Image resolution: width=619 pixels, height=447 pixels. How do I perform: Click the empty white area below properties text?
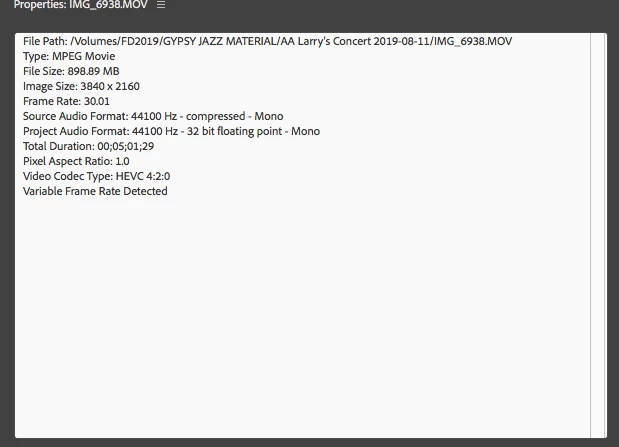coord(302,316)
